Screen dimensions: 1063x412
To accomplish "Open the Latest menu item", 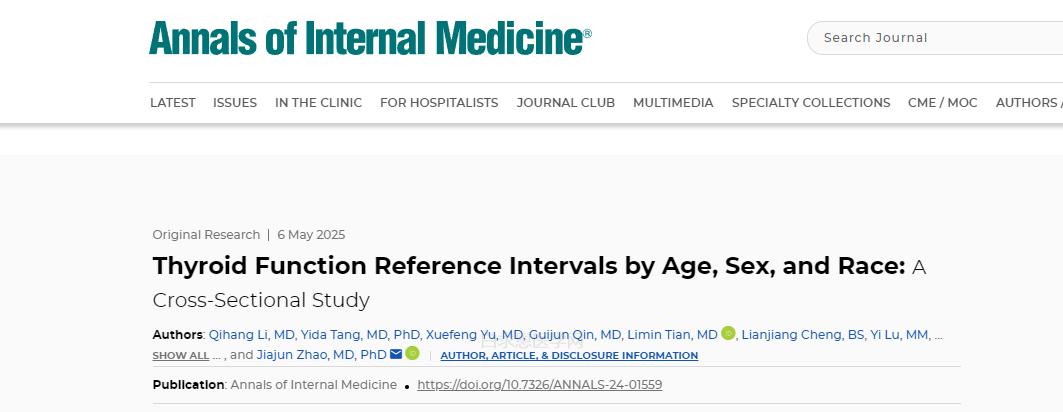I will pos(173,102).
